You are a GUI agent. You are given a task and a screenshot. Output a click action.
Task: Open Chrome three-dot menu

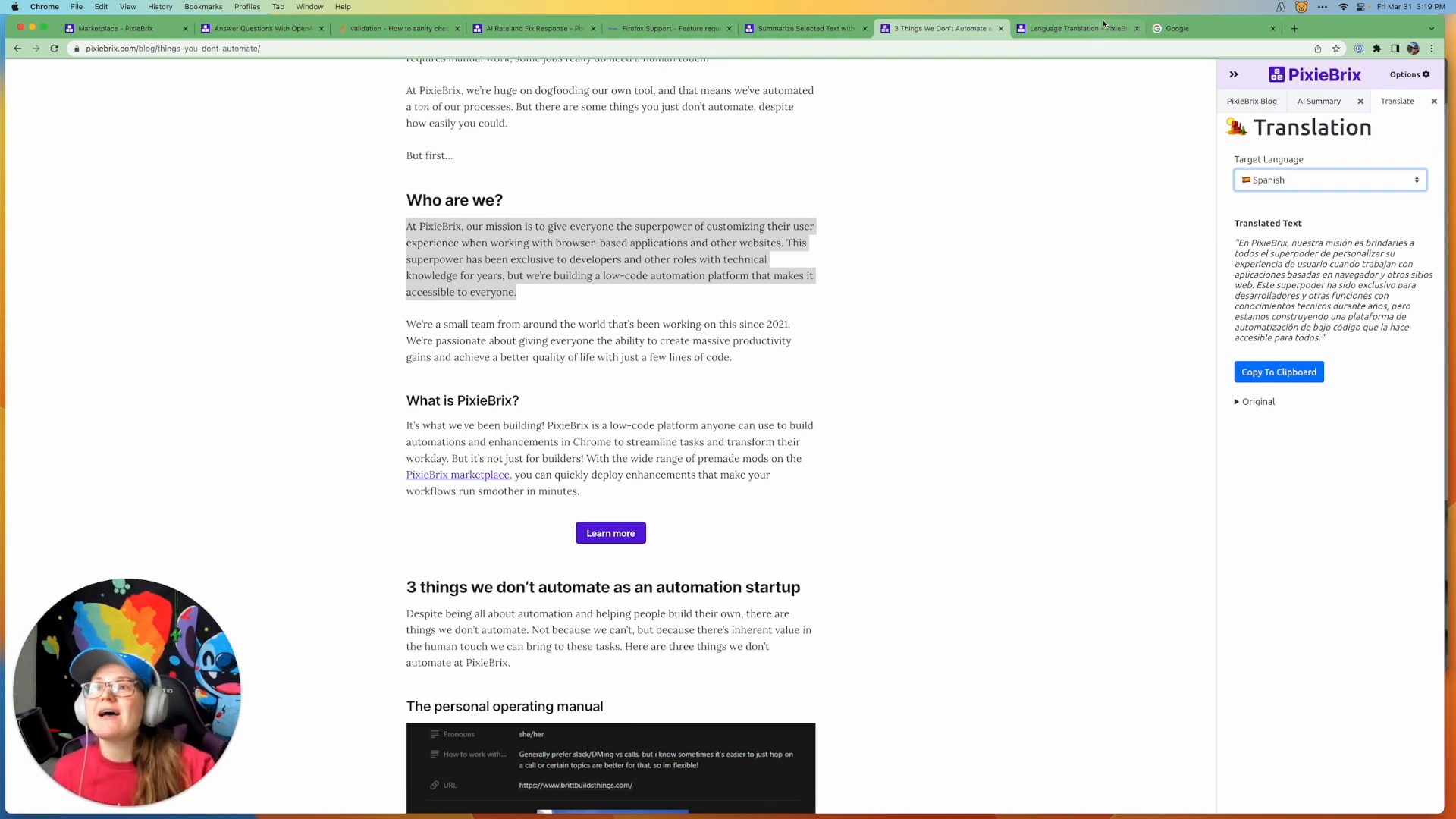[x=1432, y=49]
